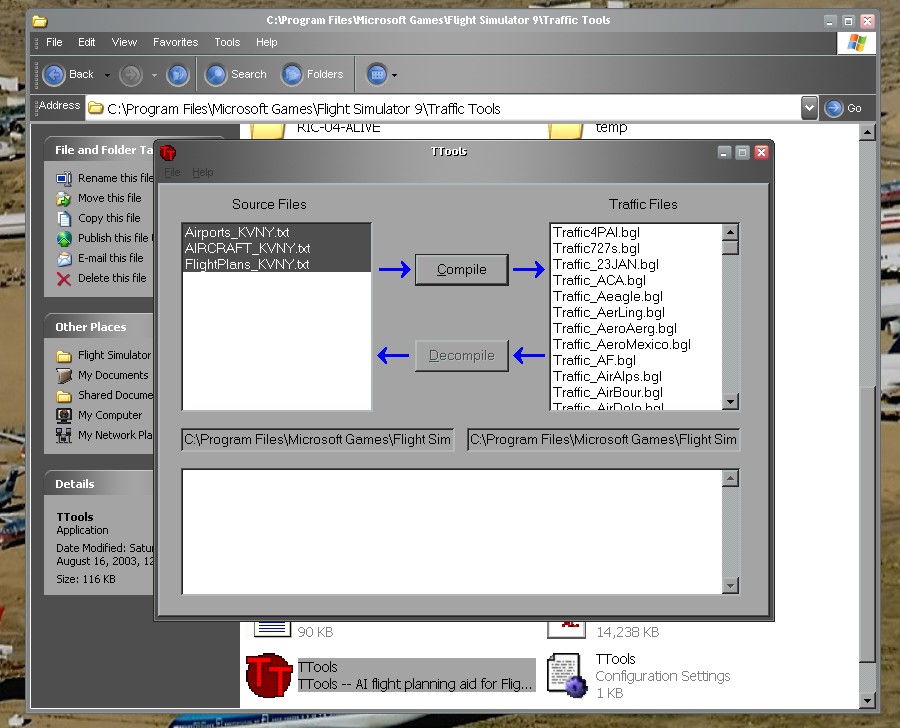Click Copy this file icon
The height and width of the screenshot is (728, 900).
tap(64, 219)
